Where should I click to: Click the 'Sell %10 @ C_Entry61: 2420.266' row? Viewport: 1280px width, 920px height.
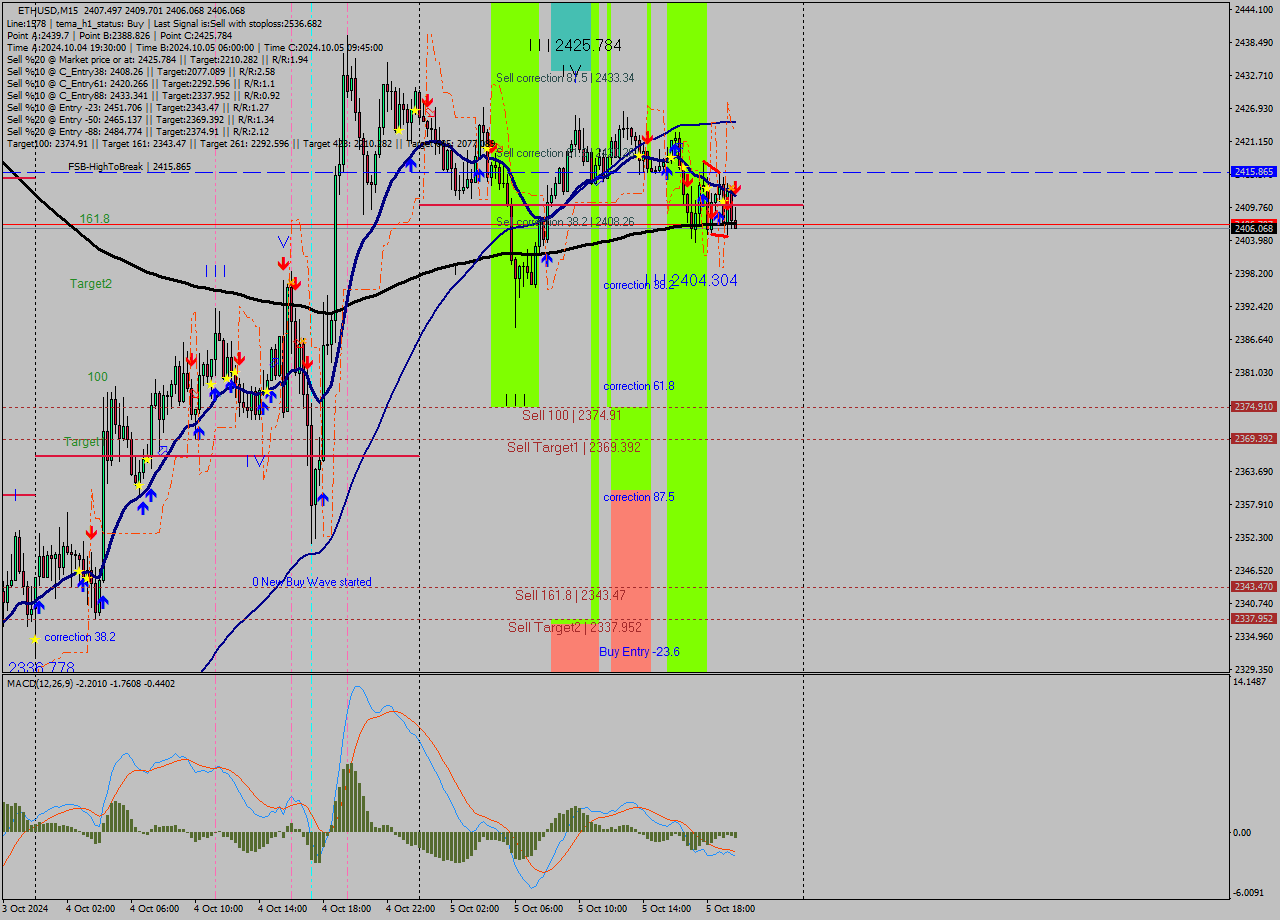coord(140,83)
